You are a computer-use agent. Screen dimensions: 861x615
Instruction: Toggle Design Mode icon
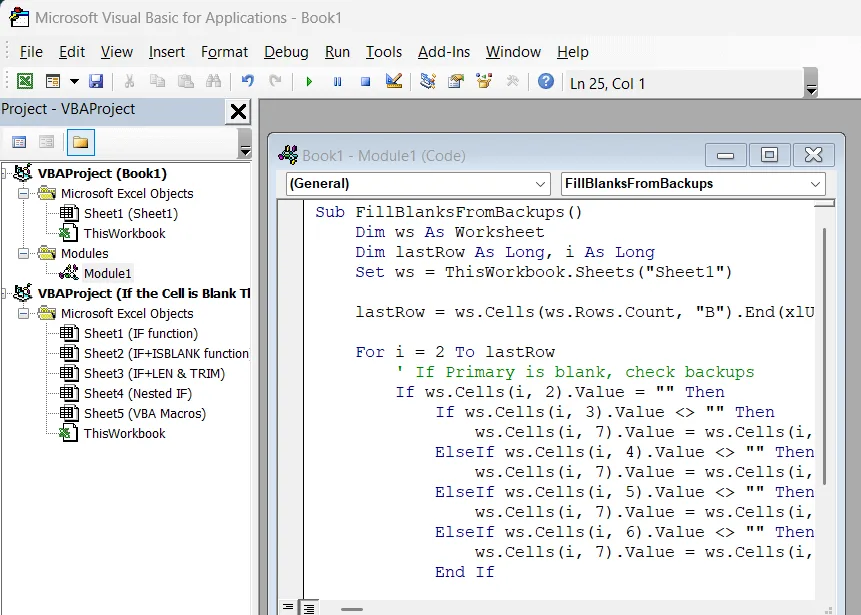pyautogui.click(x=394, y=82)
